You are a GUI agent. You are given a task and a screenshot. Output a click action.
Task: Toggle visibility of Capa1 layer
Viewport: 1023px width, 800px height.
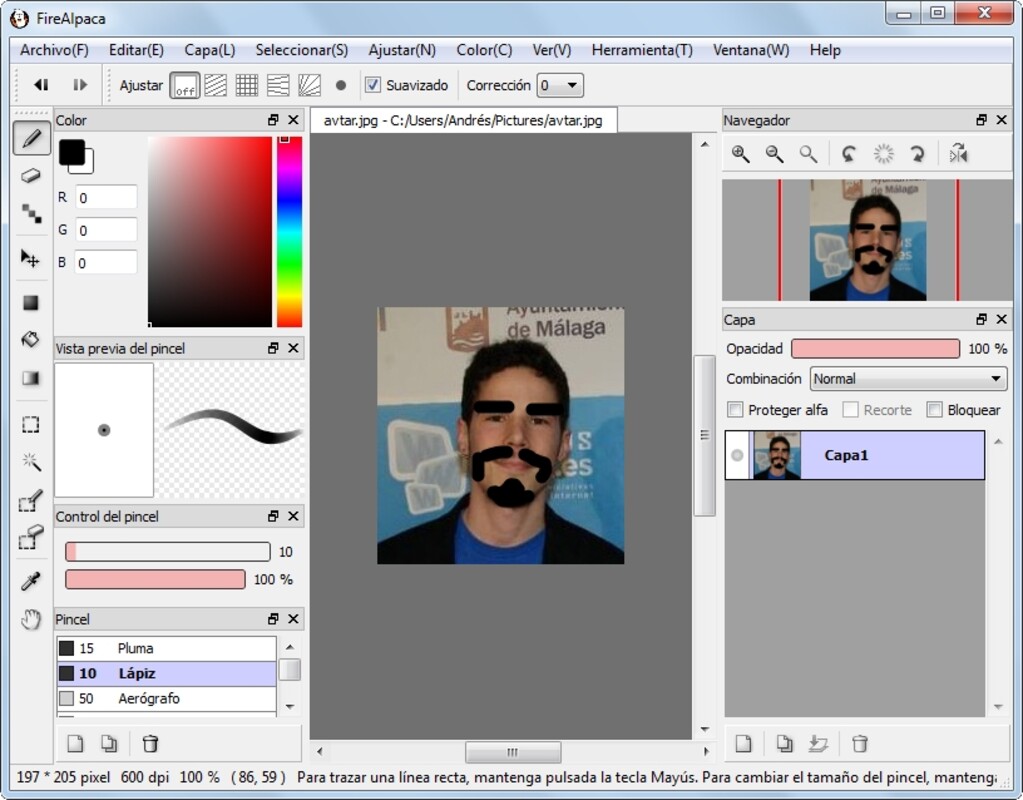pos(738,456)
